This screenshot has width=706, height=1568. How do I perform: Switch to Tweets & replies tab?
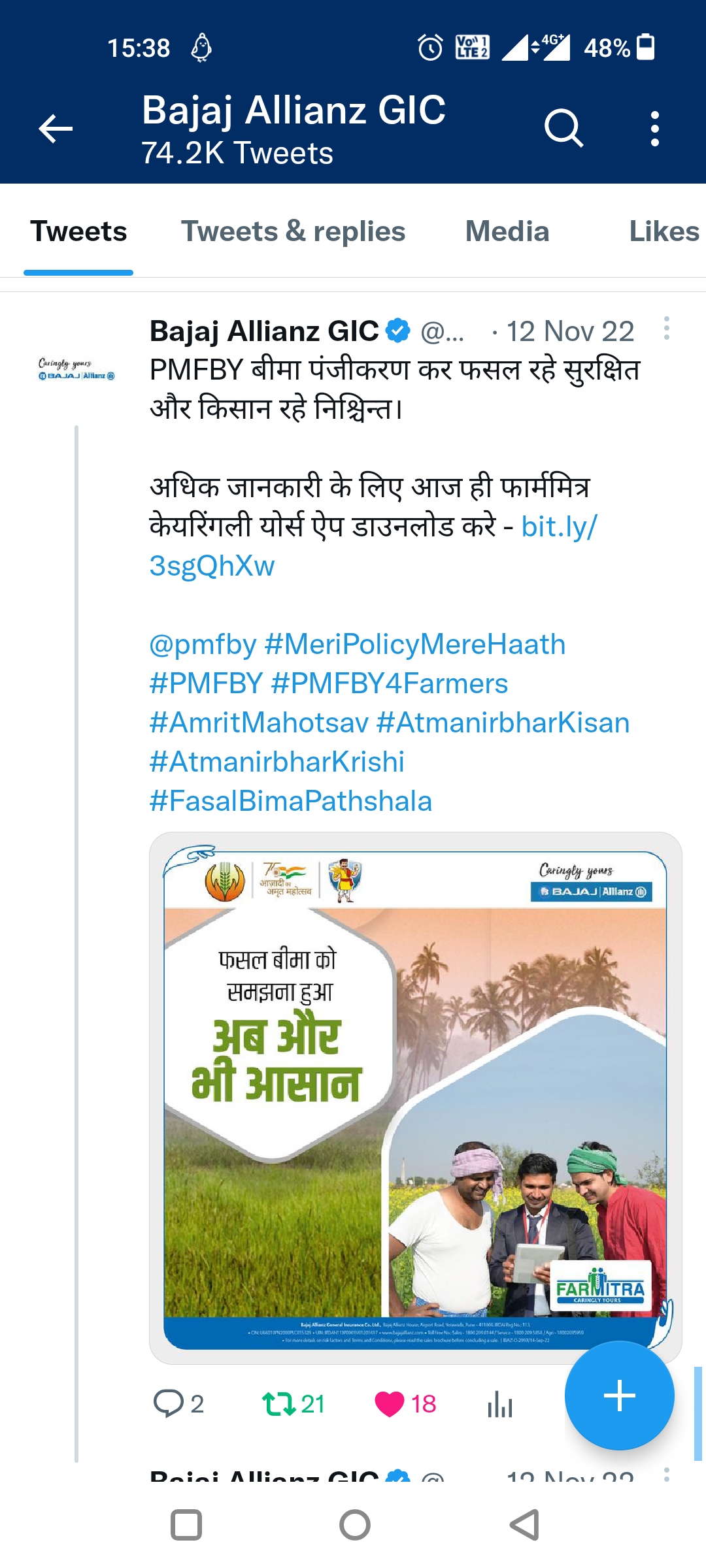pyautogui.click(x=293, y=232)
